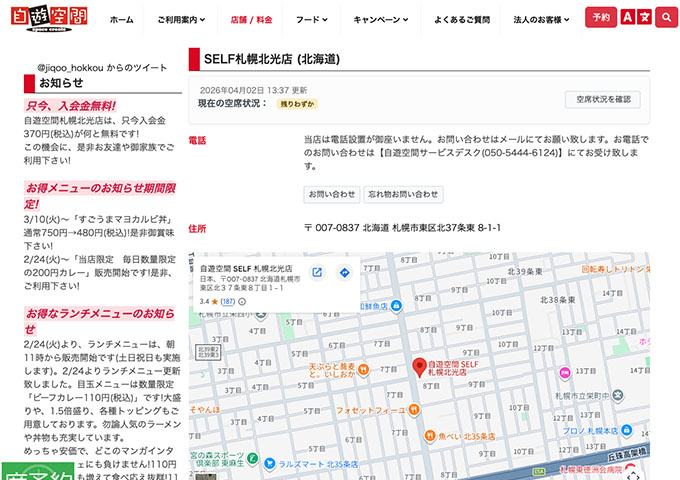Click 空席状況を確認 button
The width and height of the screenshot is (680, 480).
pyautogui.click(x=603, y=99)
